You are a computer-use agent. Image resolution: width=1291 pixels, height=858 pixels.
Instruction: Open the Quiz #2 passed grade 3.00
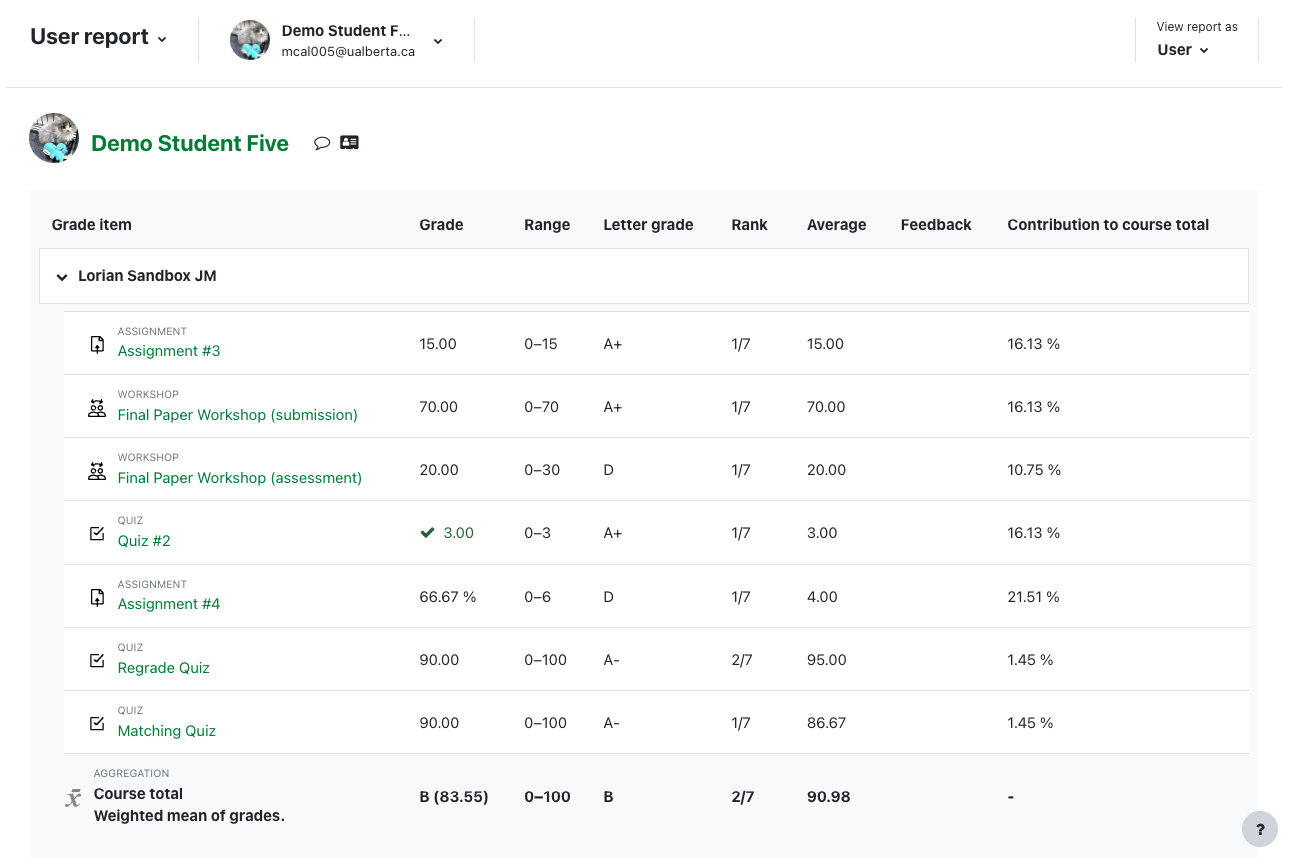pyautogui.click(x=458, y=533)
